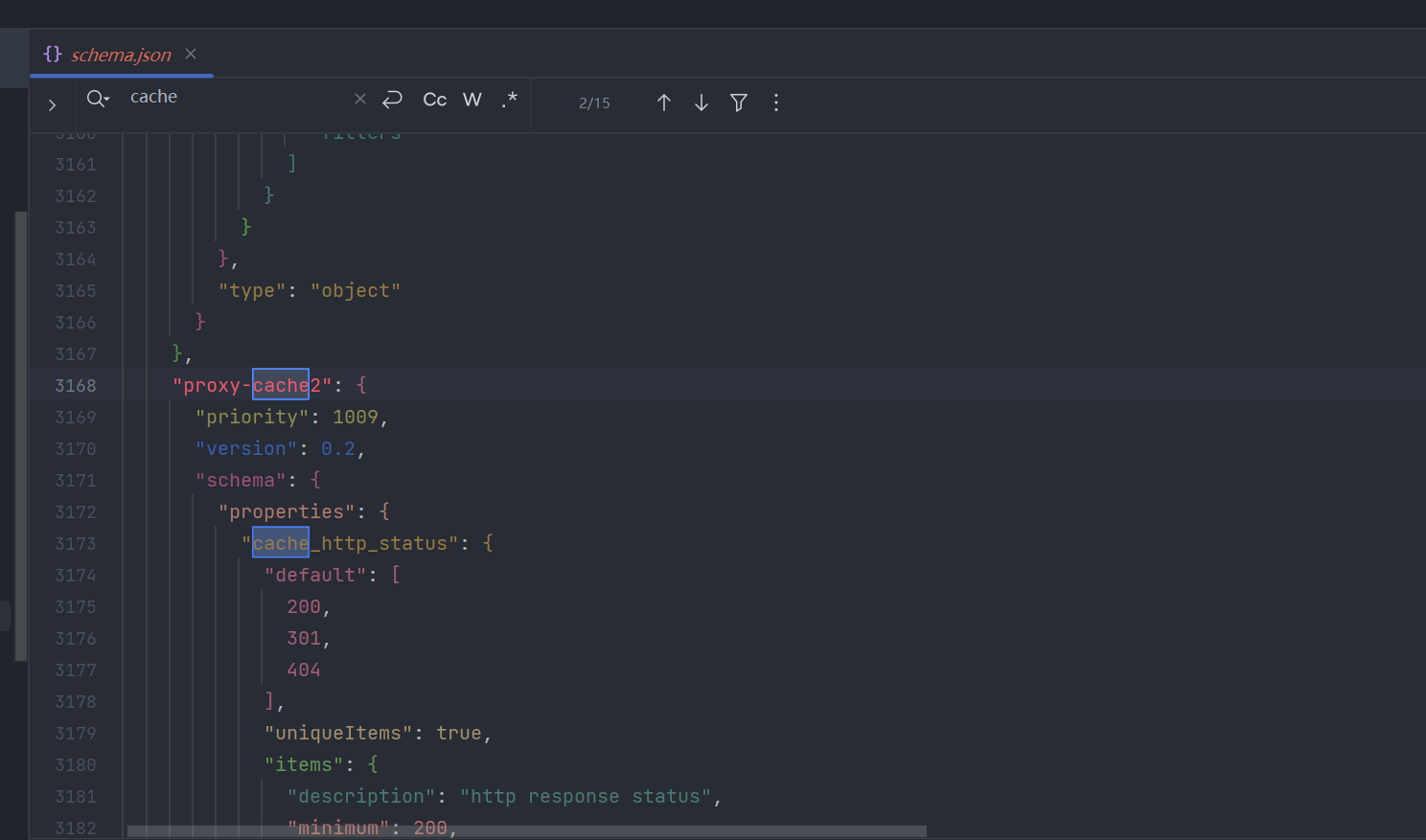Clear the search field text
The image size is (1426, 840).
(x=359, y=99)
